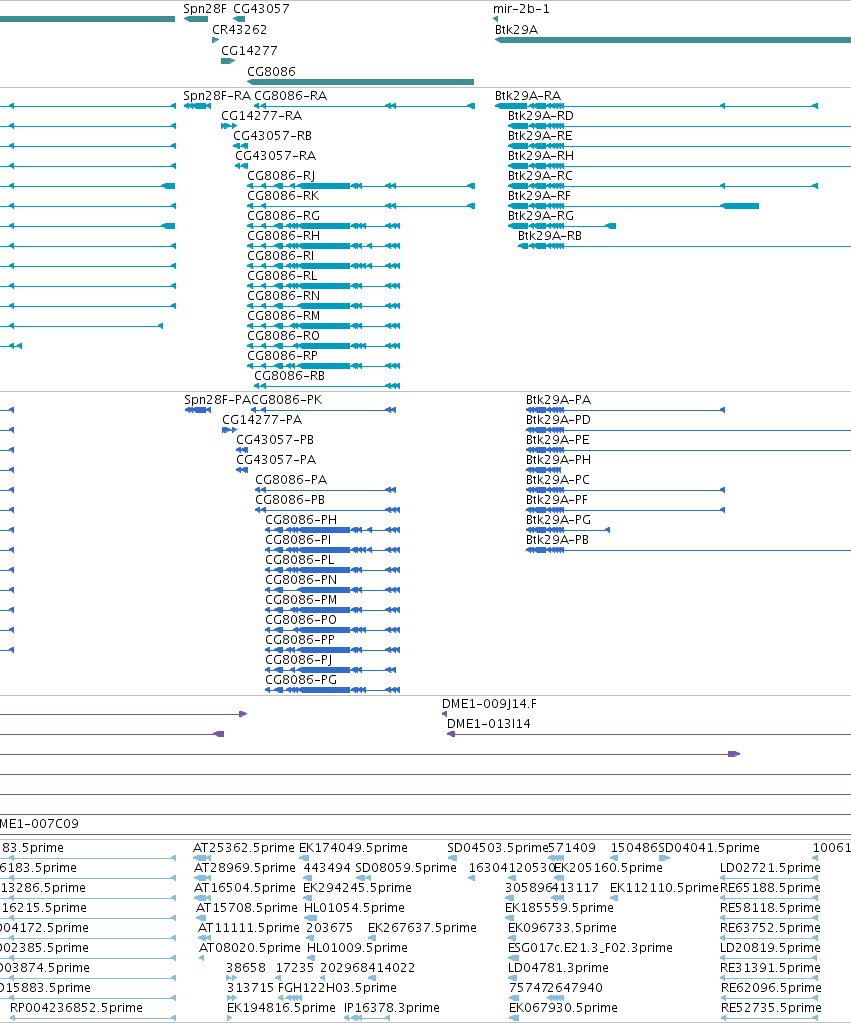Click EST RP004236852.5prime label
Screen dimensions: 851x1023
click(76, 1007)
